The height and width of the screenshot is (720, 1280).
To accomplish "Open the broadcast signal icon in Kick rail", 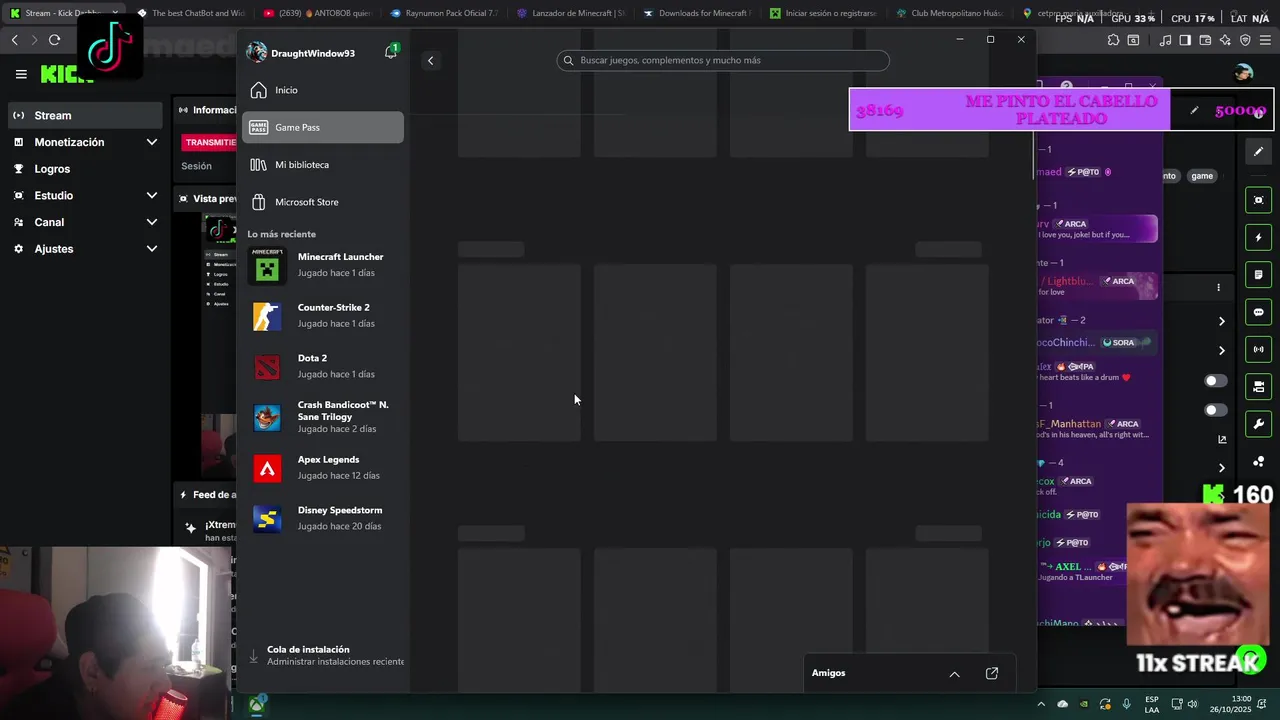I will 1258,349.
